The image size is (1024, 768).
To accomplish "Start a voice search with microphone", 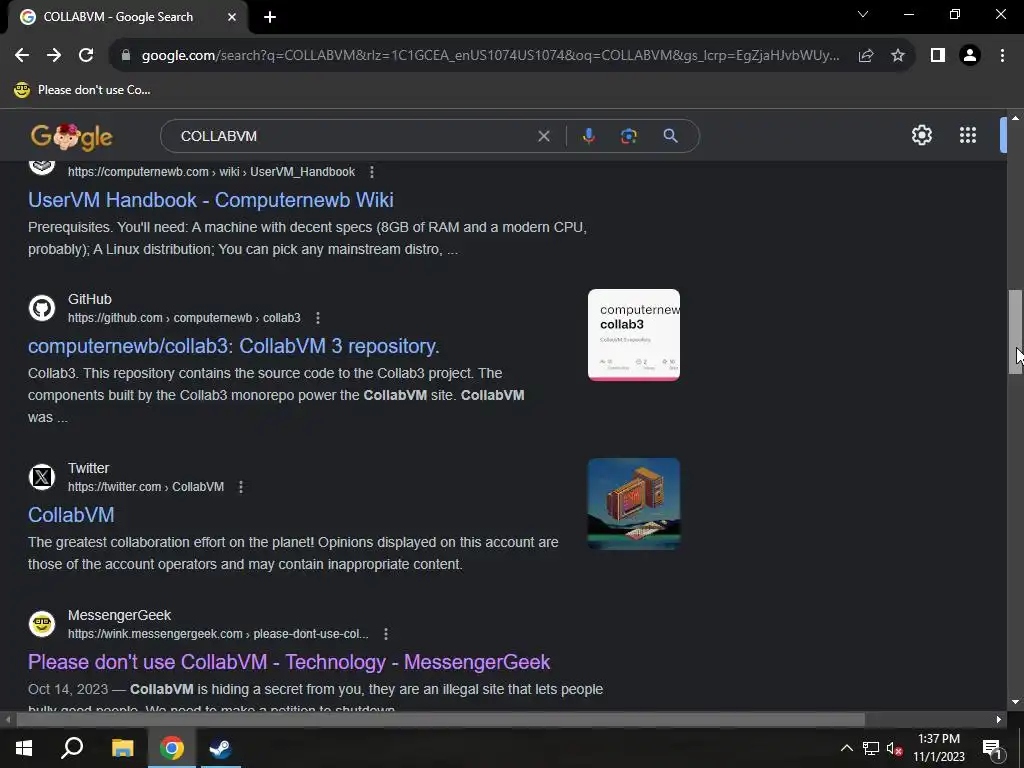I will [588, 136].
